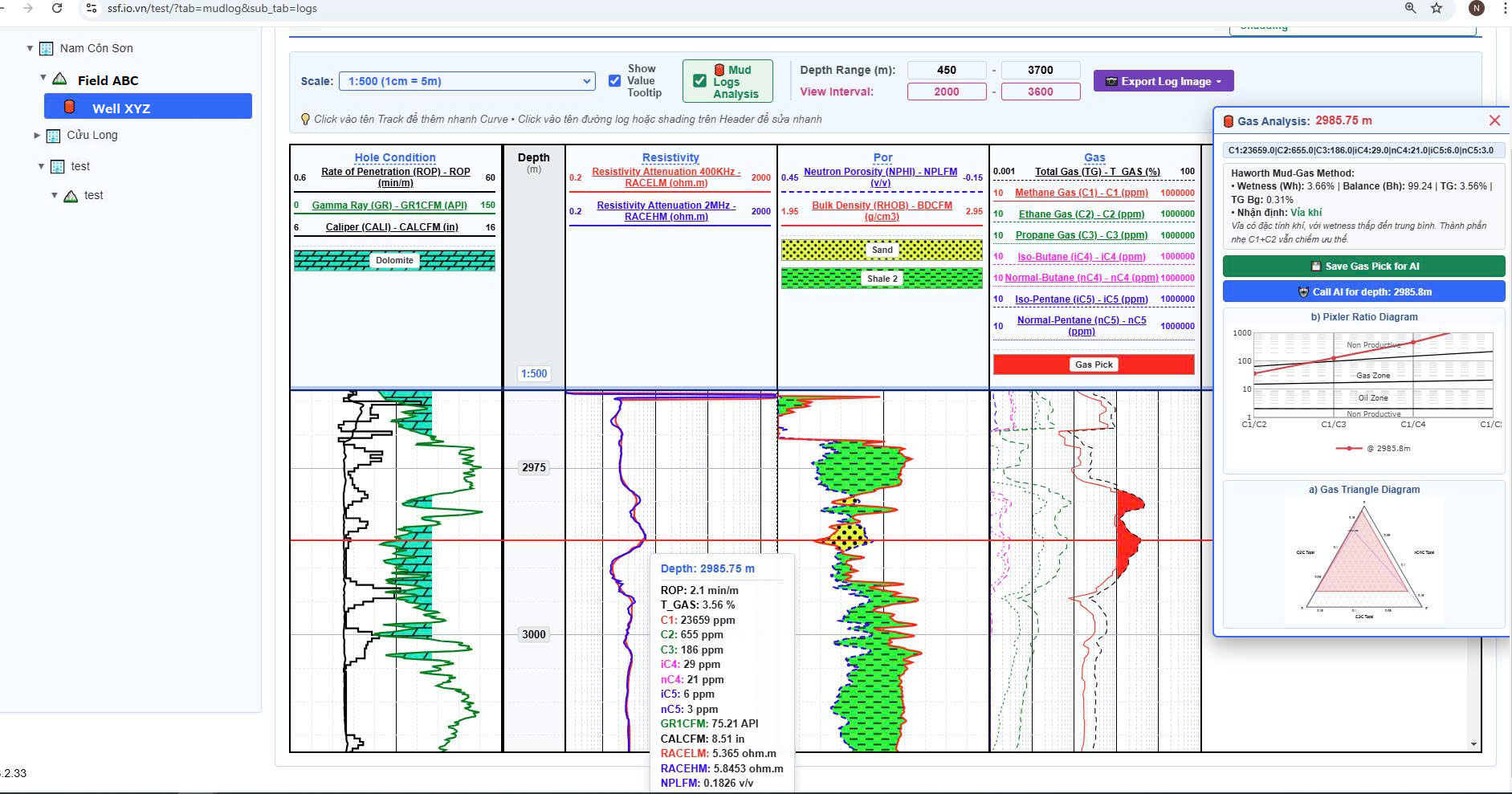Open the browser profile avatar N
Image resolution: width=1512 pixels, height=794 pixels.
click(x=1476, y=8)
